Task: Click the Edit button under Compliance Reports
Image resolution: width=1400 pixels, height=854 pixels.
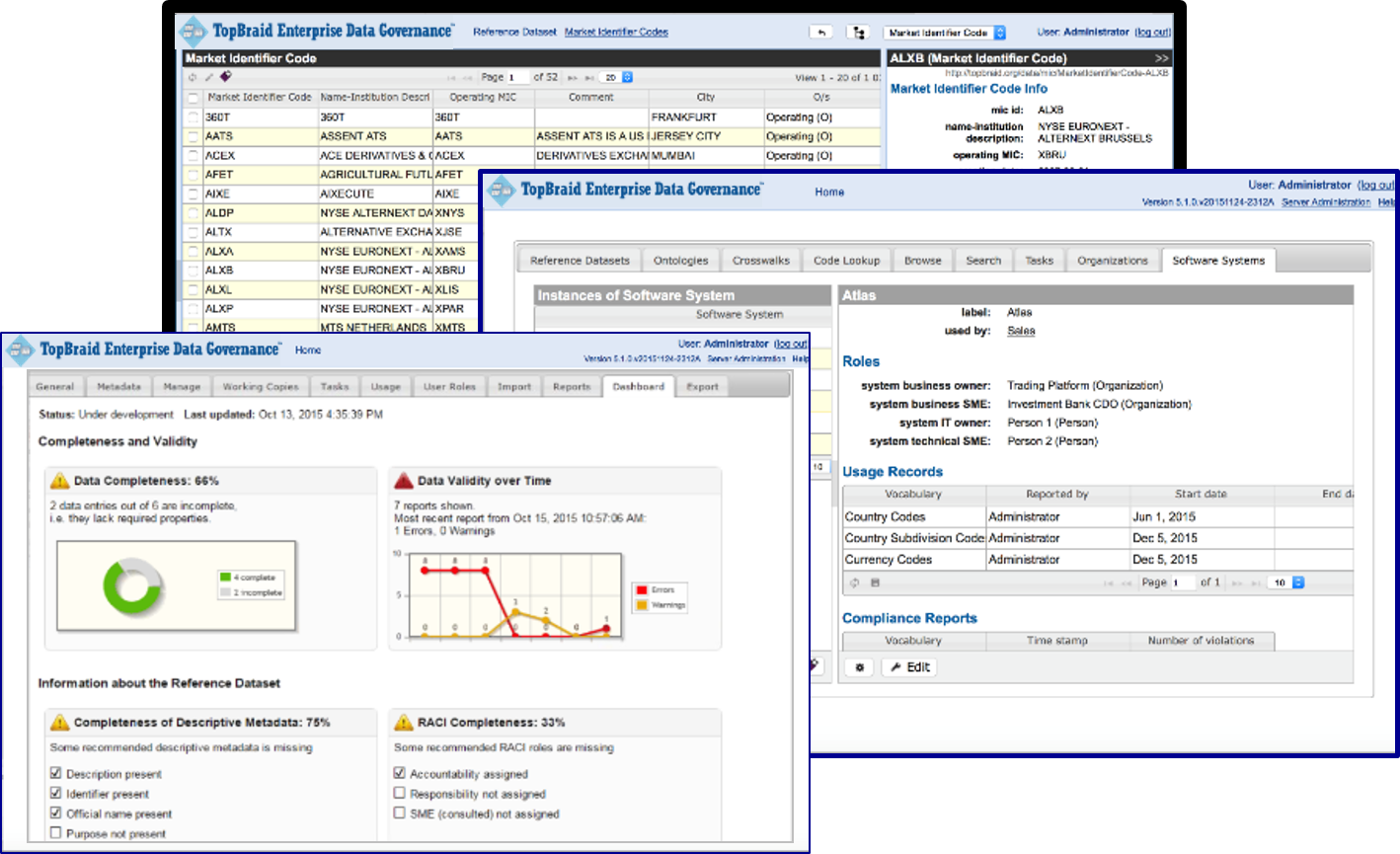Action: pos(908,667)
